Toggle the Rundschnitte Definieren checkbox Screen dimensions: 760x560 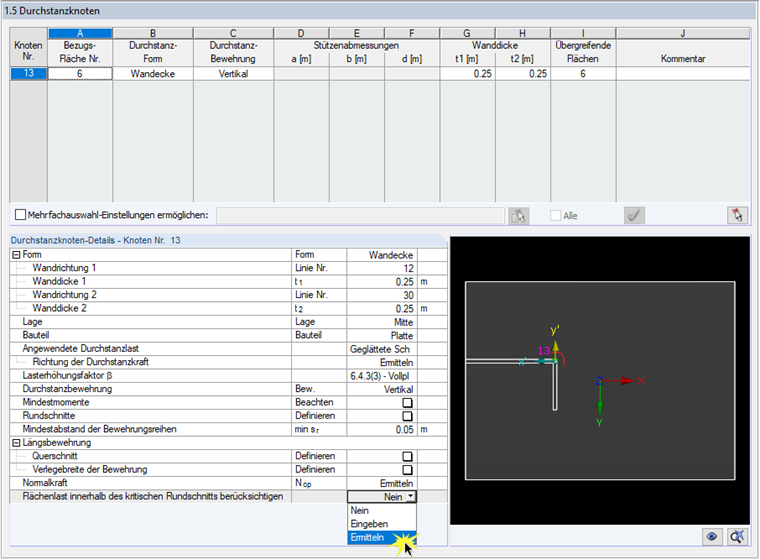407,416
